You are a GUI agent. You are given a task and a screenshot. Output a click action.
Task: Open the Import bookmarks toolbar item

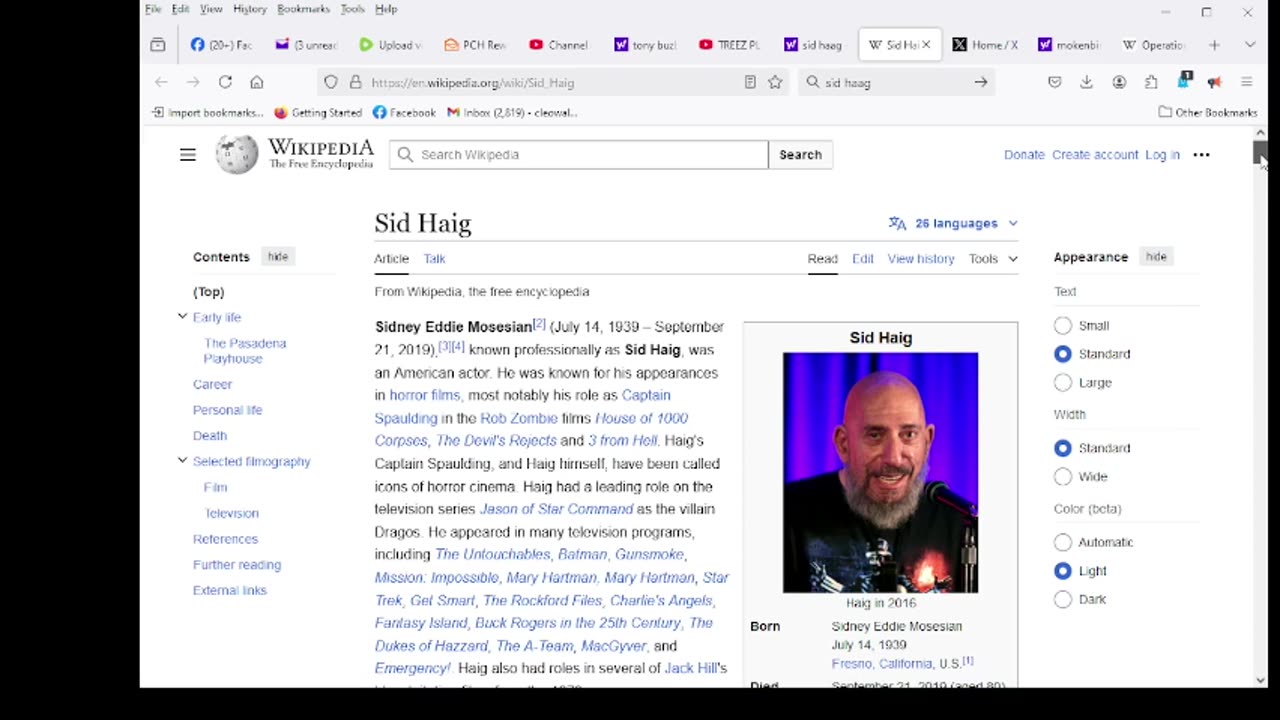(208, 113)
